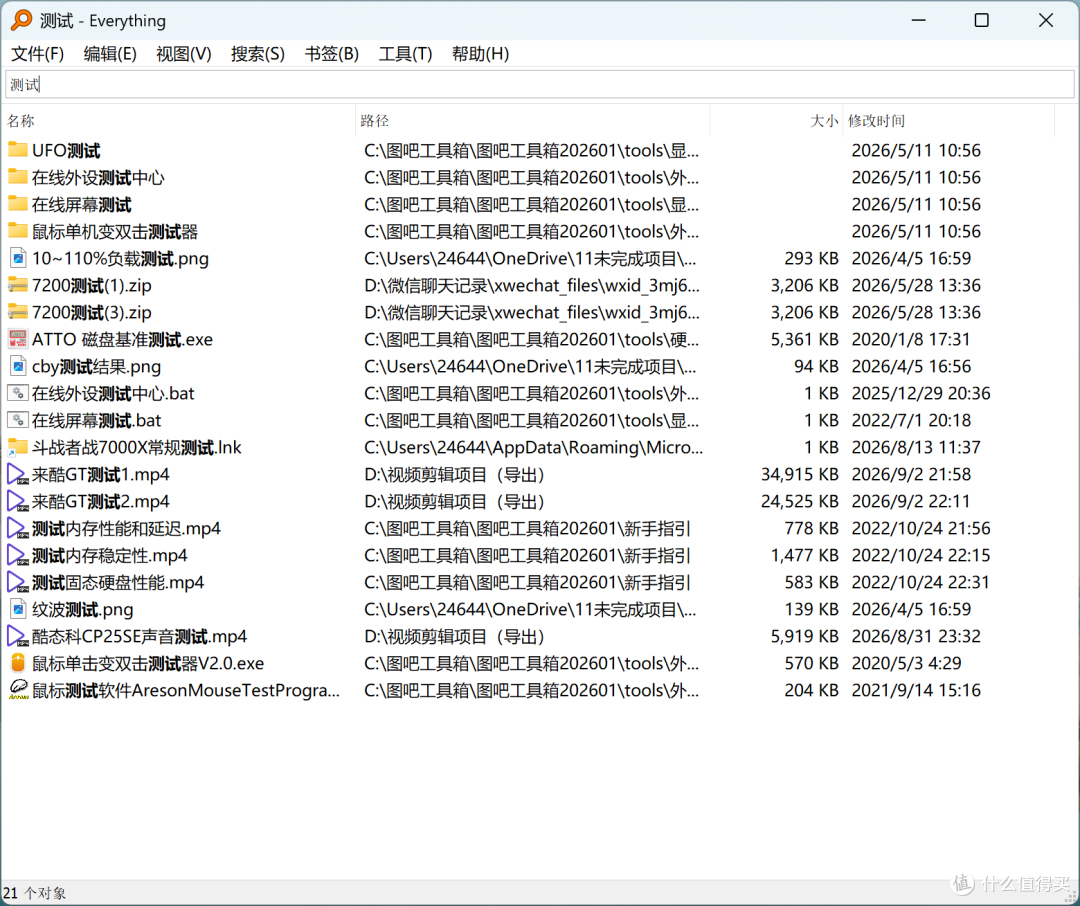Sort results by 名称 column header
Image resolution: width=1080 pixels, height=906 pixels.
[x=178, y=121]
